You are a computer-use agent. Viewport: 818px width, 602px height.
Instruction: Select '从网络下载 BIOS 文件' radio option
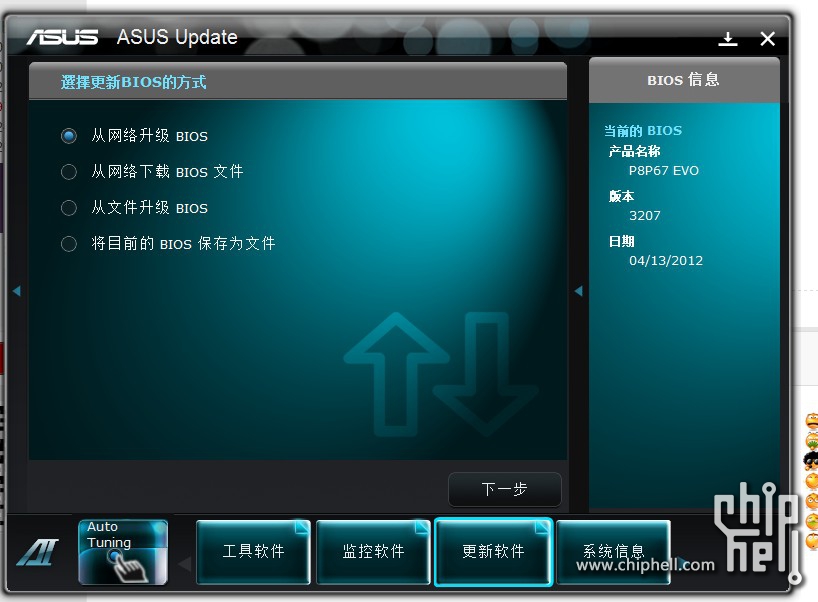[69, 172]
